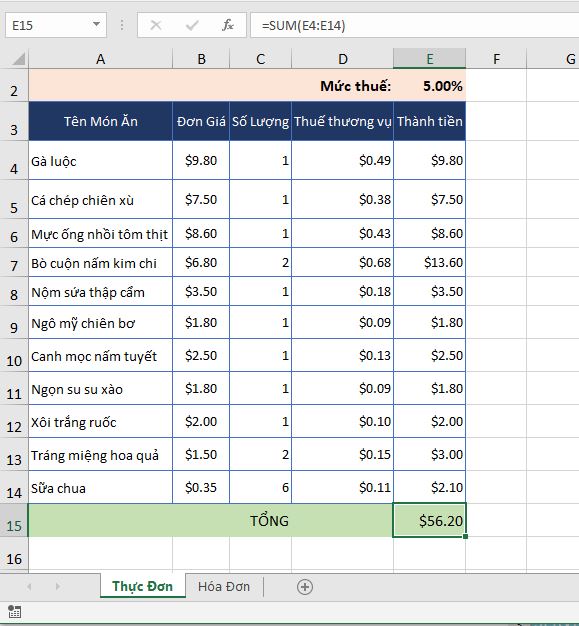Viewport: 579px width, 626px height.
Task: Click the macro recording status bar icon
Action: point(14,611)
